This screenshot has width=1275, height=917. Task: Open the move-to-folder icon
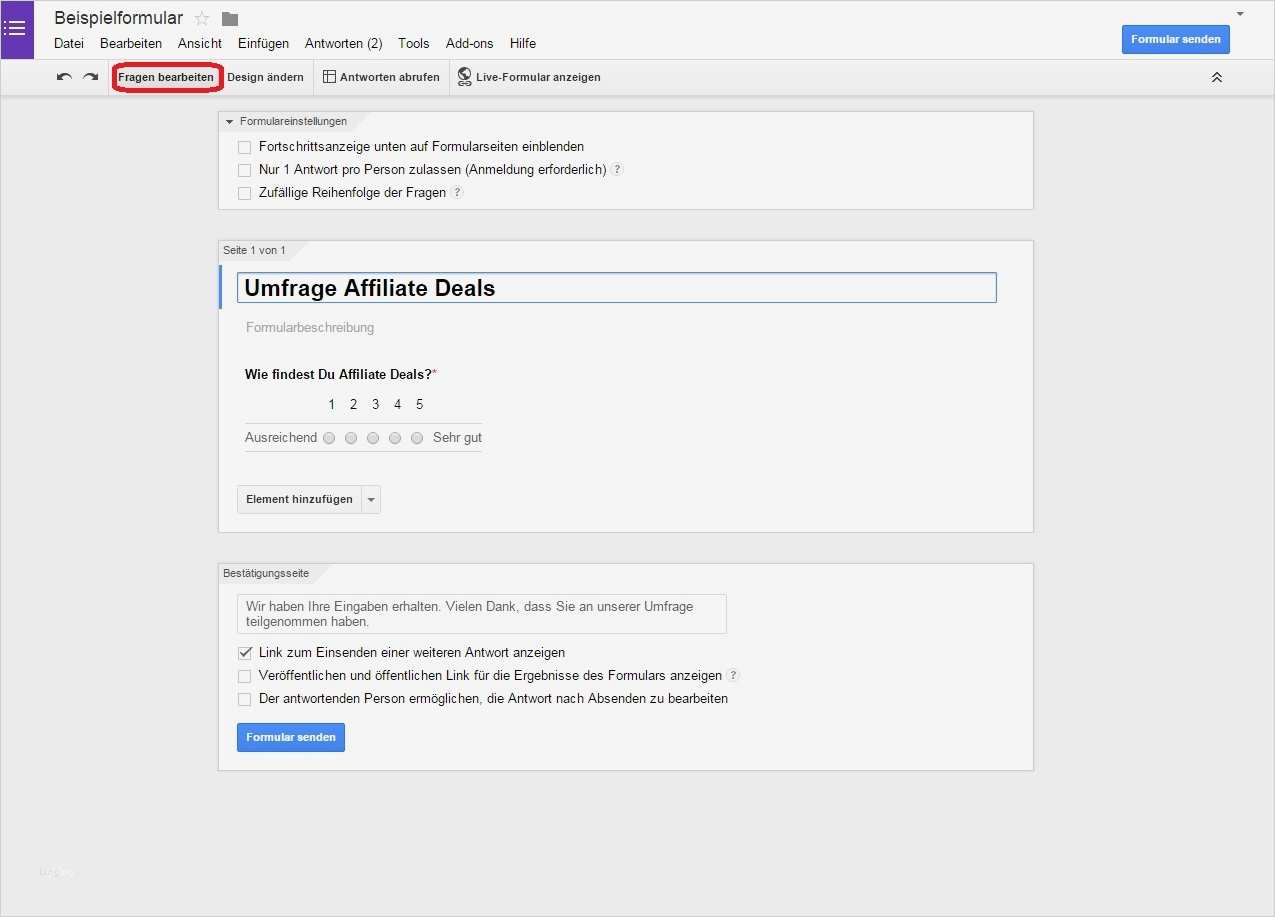(x=229, y=17)
